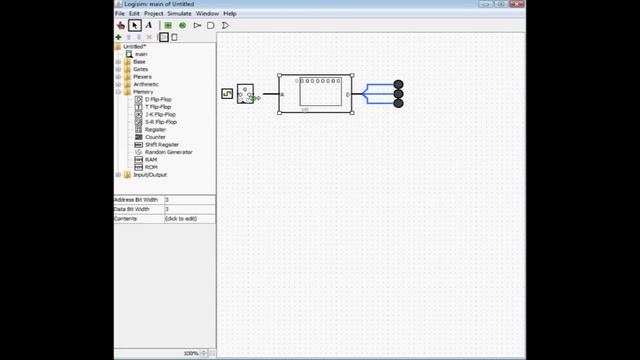Click the ROM top-left selection handle
Viewport: 640px width, 360px height.
coord(280,75)
